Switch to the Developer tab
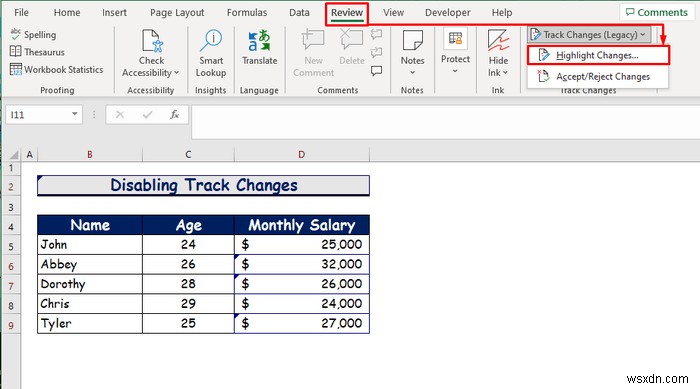 448,13
